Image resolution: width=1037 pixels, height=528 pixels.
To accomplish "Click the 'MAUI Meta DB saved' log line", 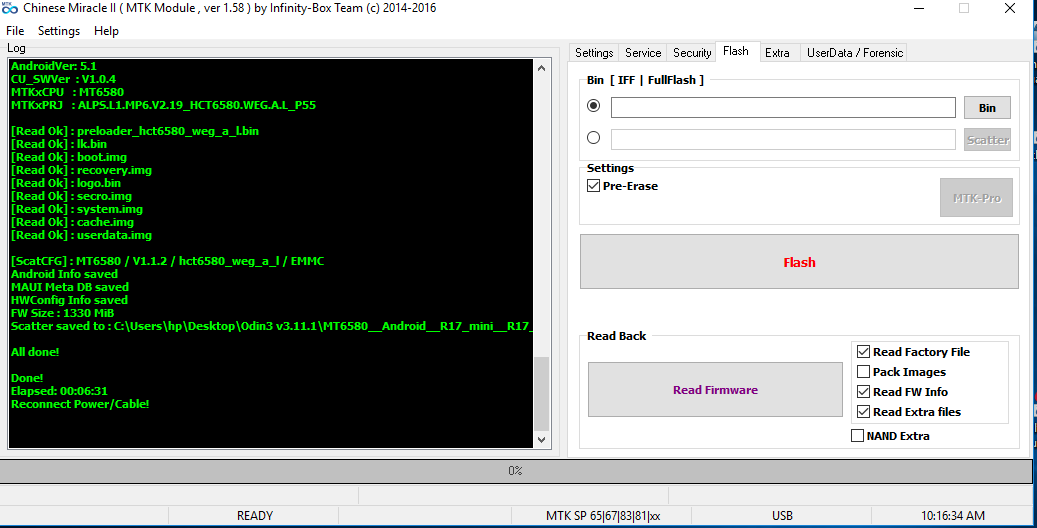I will pos(69,287).
